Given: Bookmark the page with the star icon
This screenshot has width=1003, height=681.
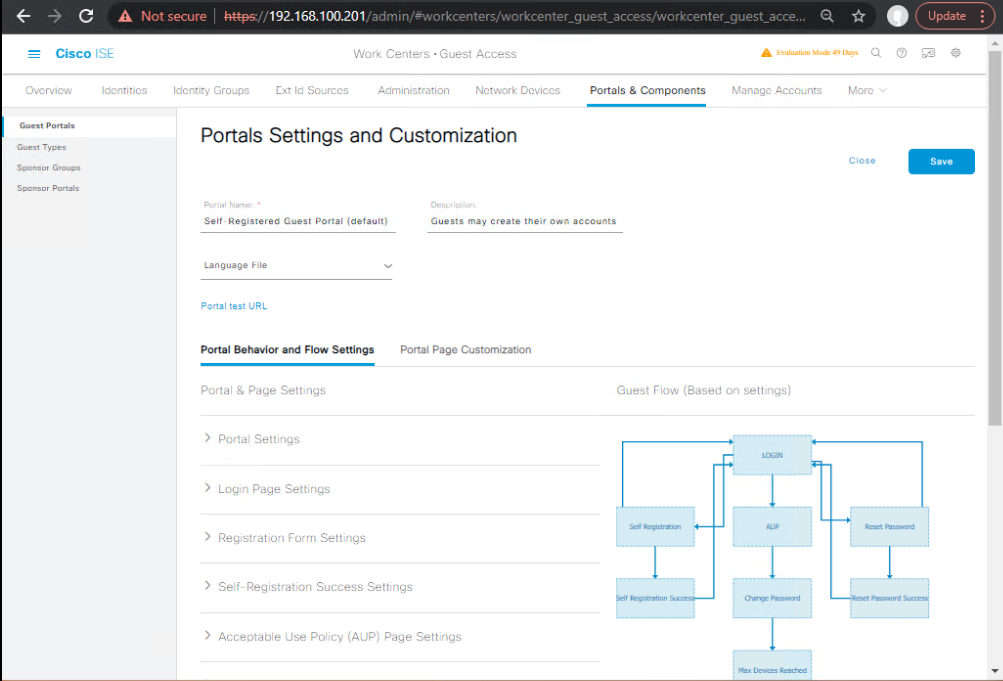Looking at the screenshot, I should coord(858,16).
